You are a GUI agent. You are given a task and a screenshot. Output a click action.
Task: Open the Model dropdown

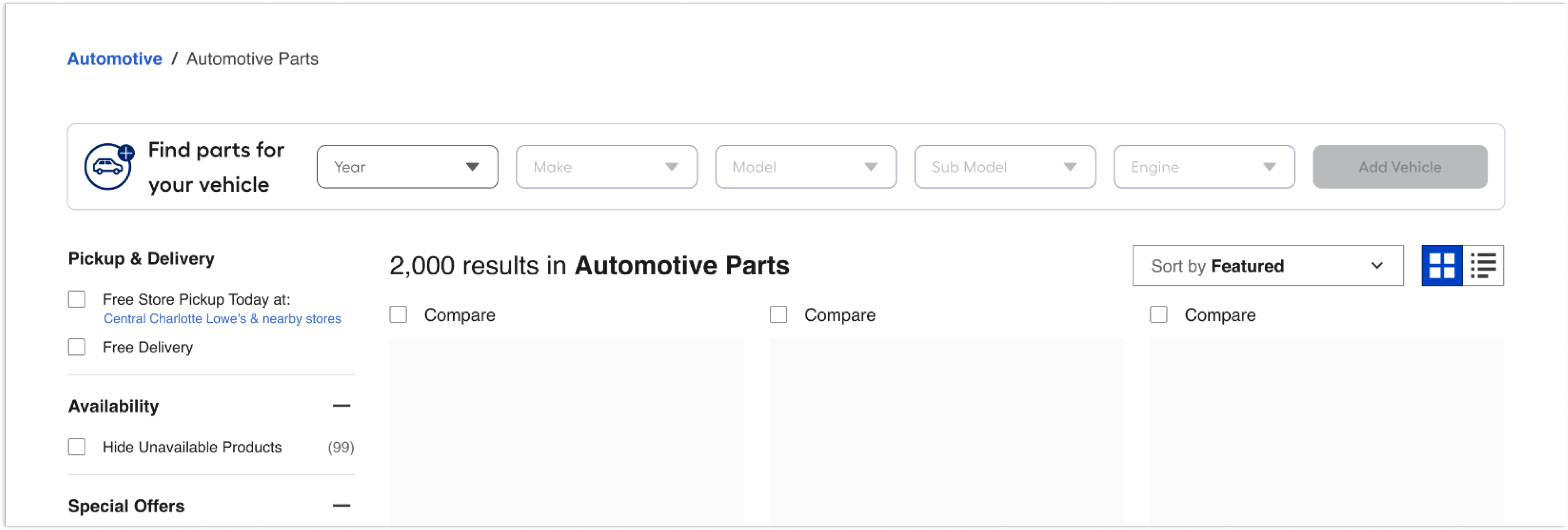[805, 167]
